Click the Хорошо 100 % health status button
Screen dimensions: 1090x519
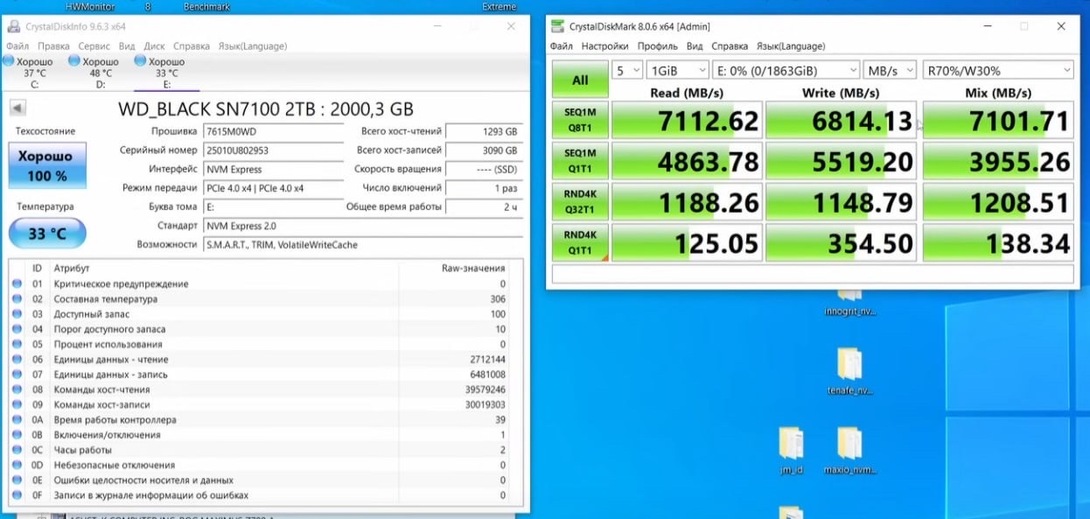(x=47, y=165)
